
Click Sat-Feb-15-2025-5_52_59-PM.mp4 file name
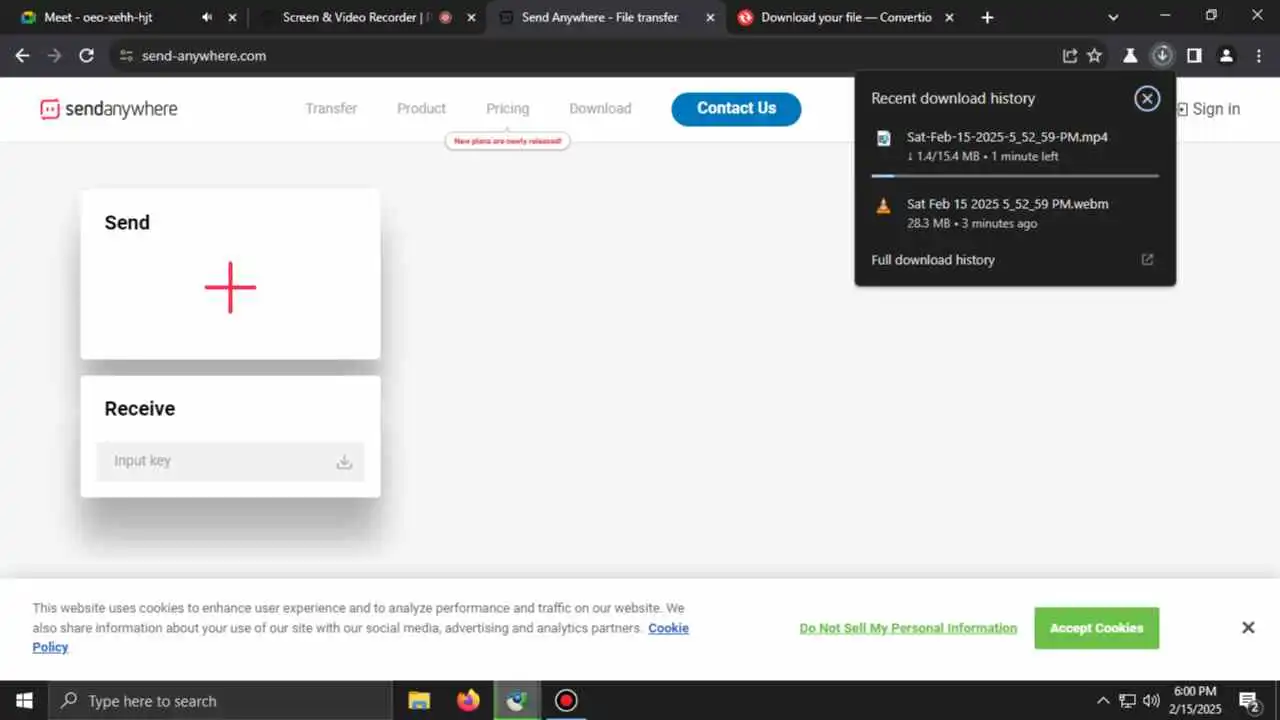point(1007,137)
